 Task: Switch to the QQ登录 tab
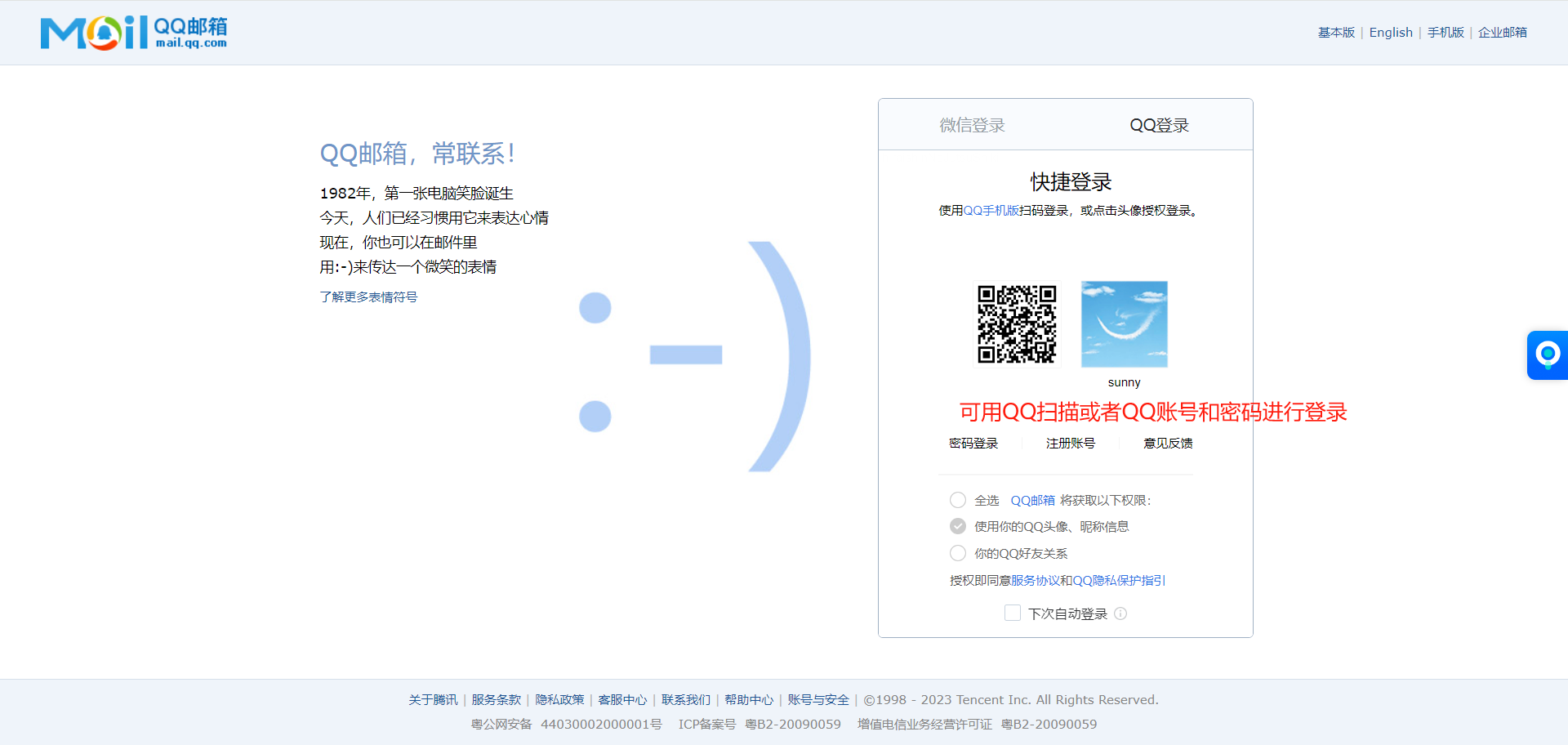[1159, 125]
